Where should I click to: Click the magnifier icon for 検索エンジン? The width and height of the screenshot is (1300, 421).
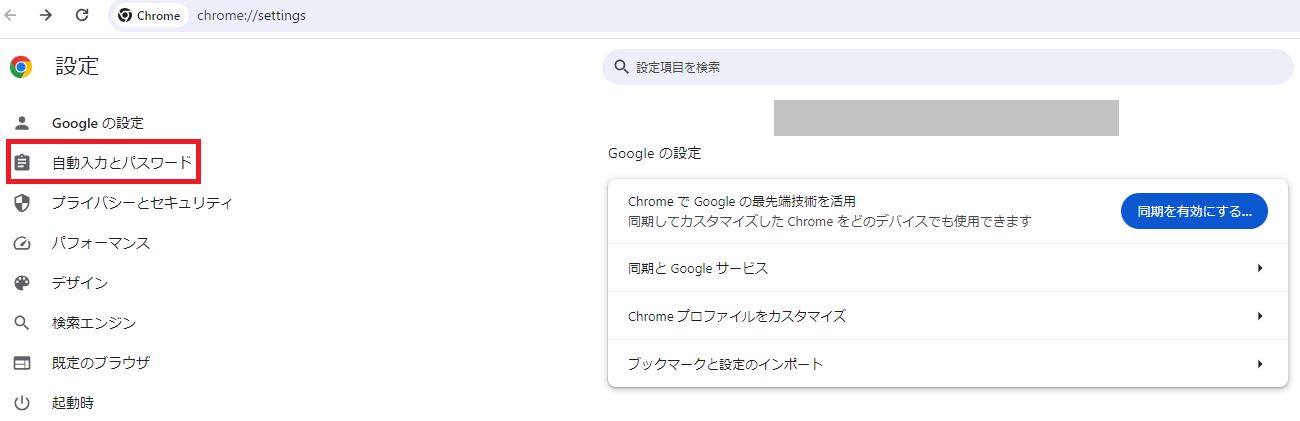click(22, 323)
